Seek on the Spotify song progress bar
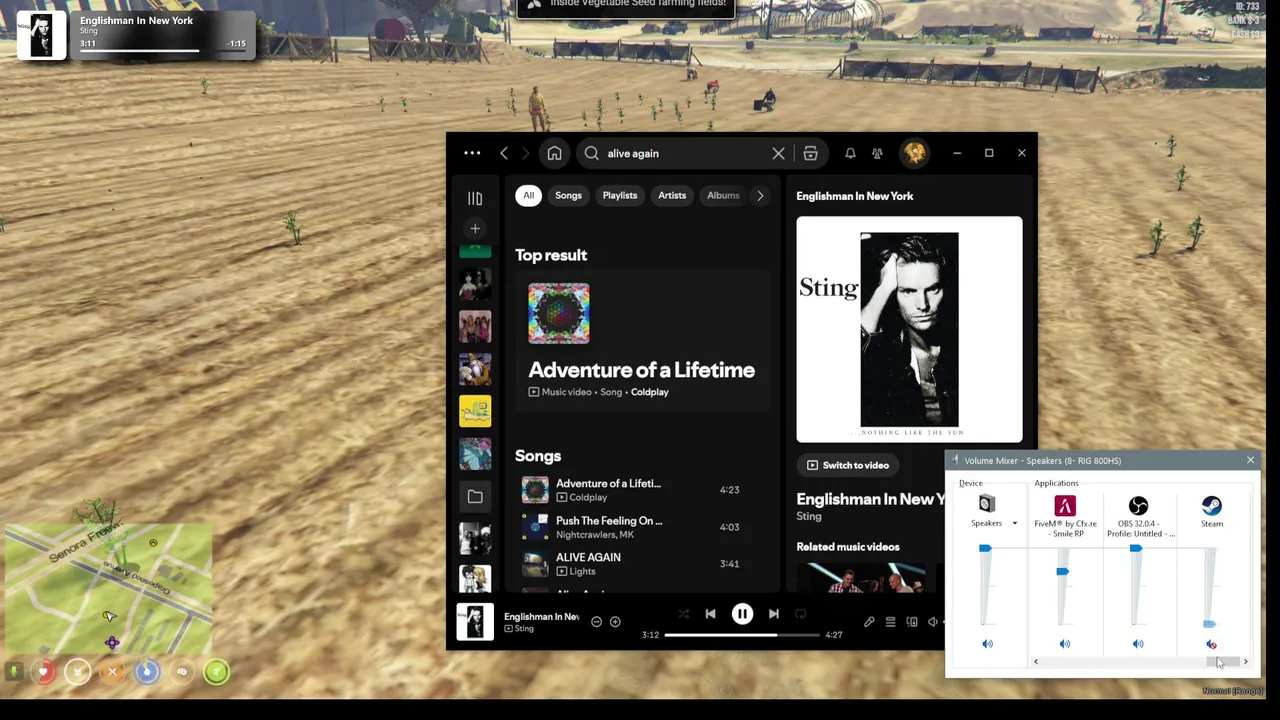 (742, 635)
